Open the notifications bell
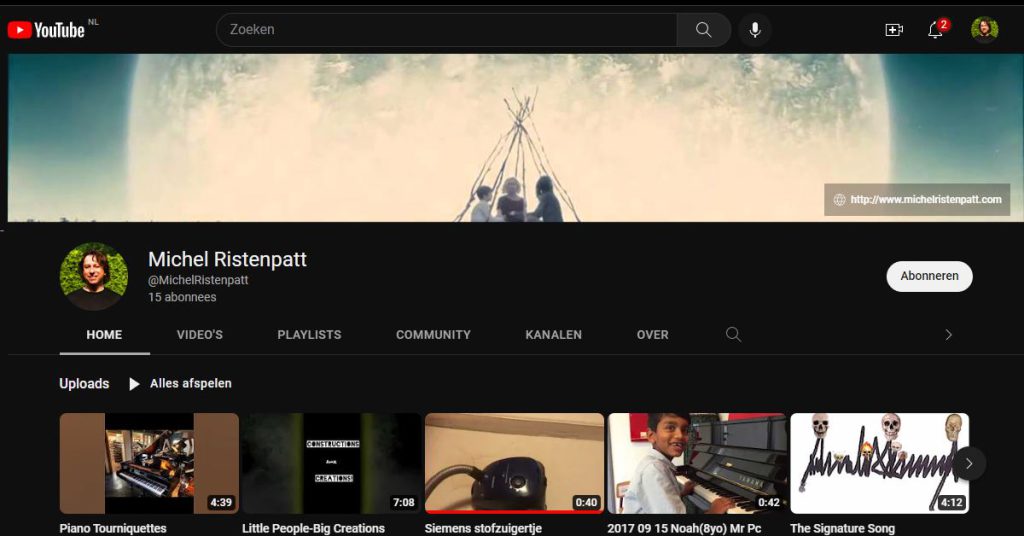The height and width of the screenshot is (536, 1024). pos(935,30)
